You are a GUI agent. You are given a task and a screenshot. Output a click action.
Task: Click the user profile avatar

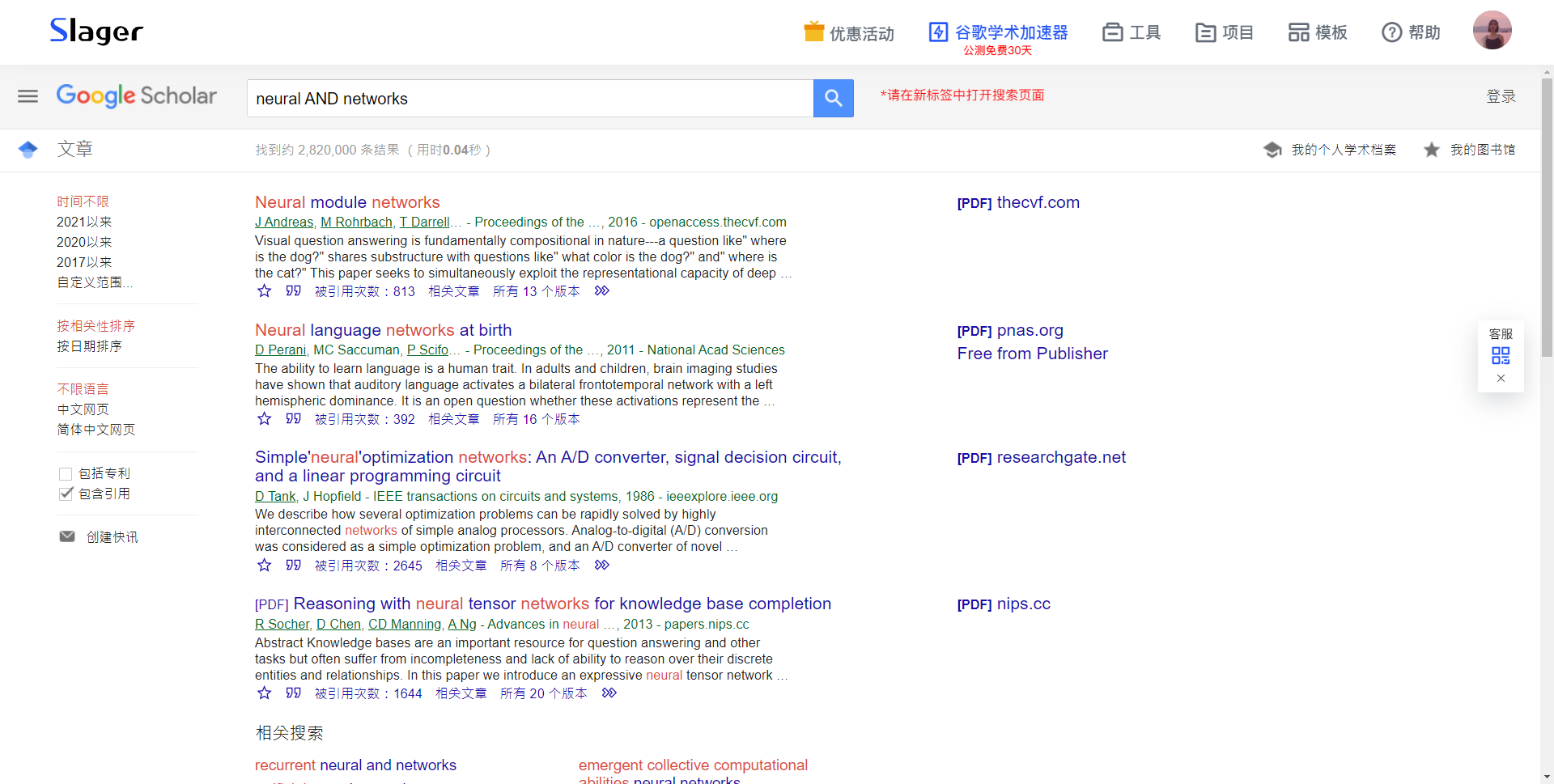(1492, 30)
